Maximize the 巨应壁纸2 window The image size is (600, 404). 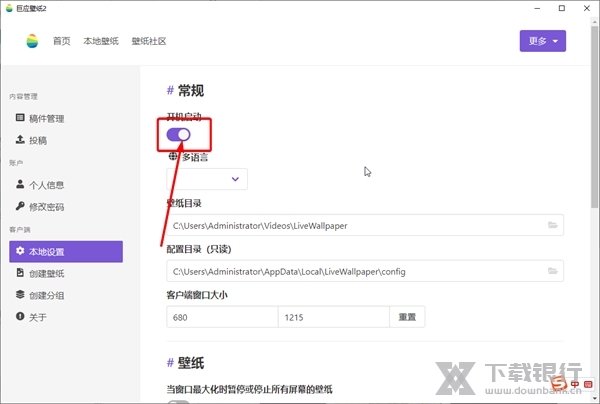(x=562, y=8)
